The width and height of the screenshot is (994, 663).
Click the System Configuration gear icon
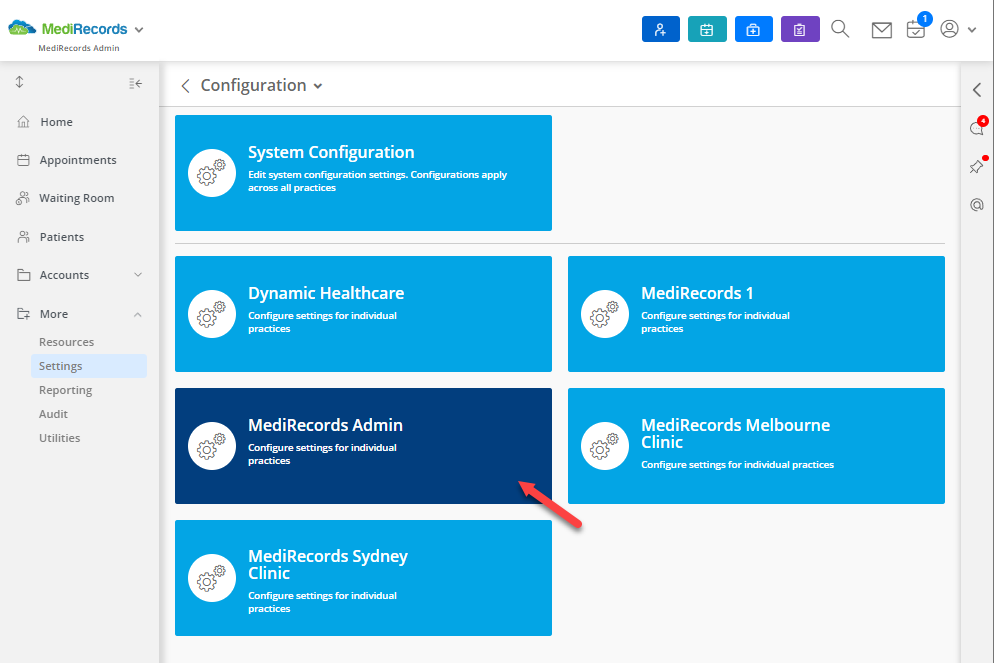click(x=212, y=173)
